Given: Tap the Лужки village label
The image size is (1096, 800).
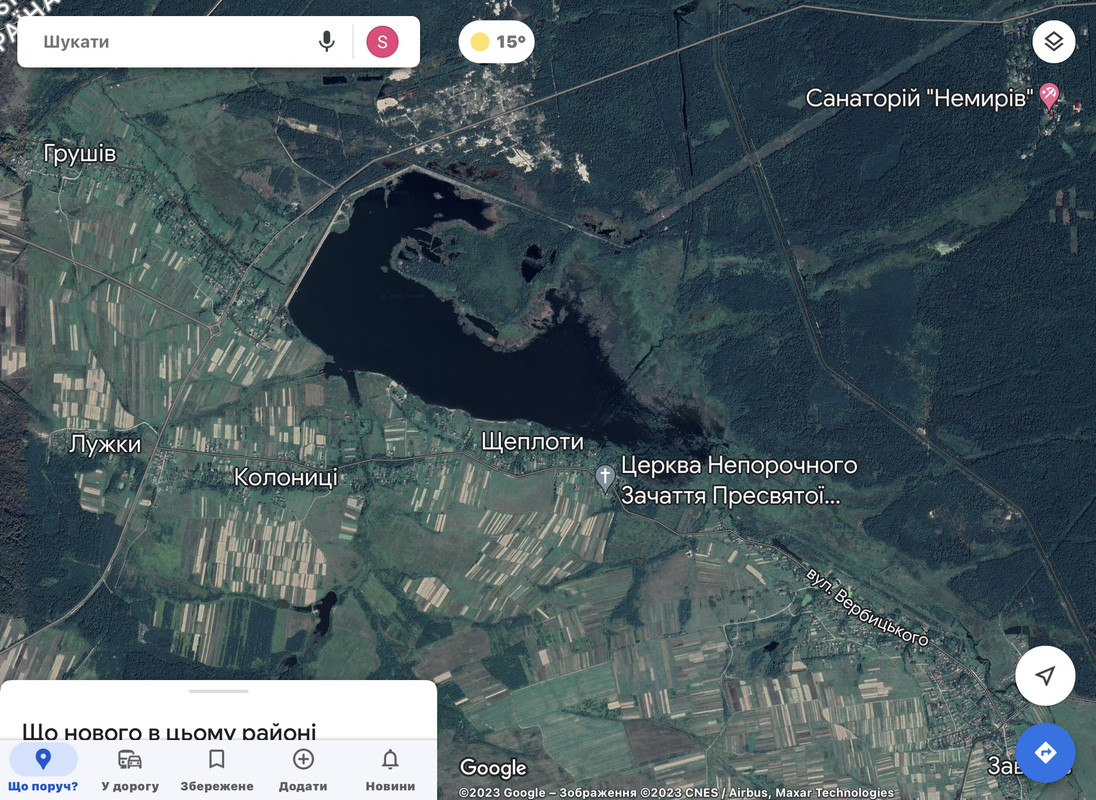Looking at the screenshot, I should point(106,444).
